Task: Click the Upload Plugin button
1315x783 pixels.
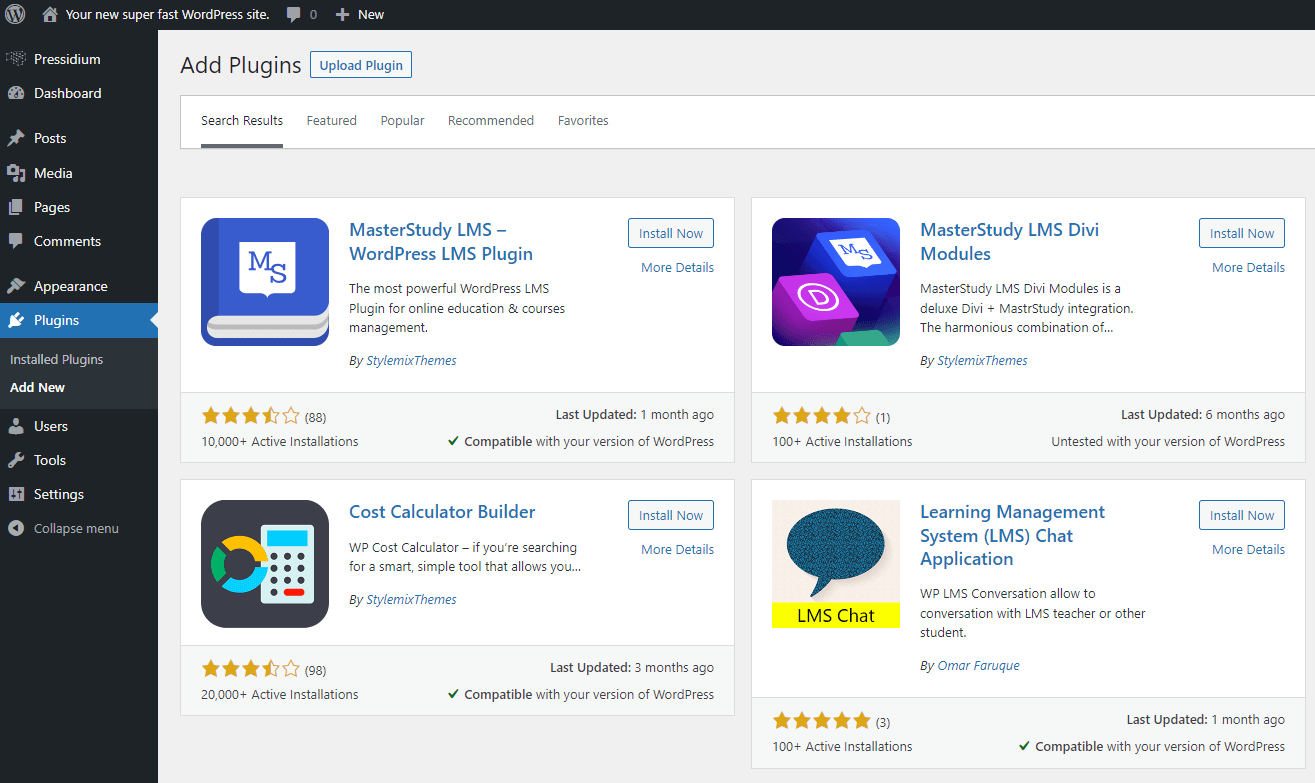Action: click(x=361, y=65)
